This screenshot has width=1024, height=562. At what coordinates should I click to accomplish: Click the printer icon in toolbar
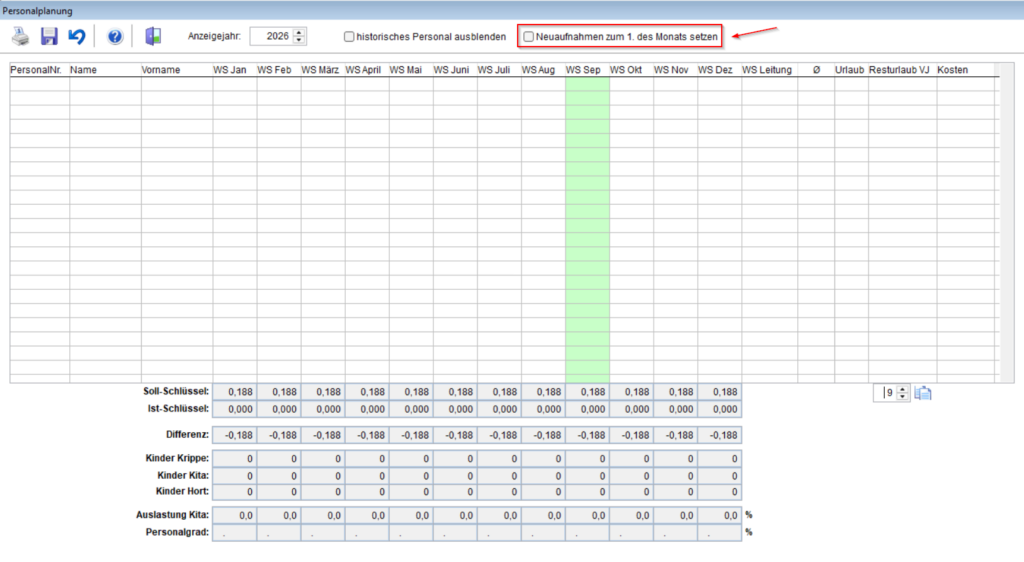coord(21,37)
